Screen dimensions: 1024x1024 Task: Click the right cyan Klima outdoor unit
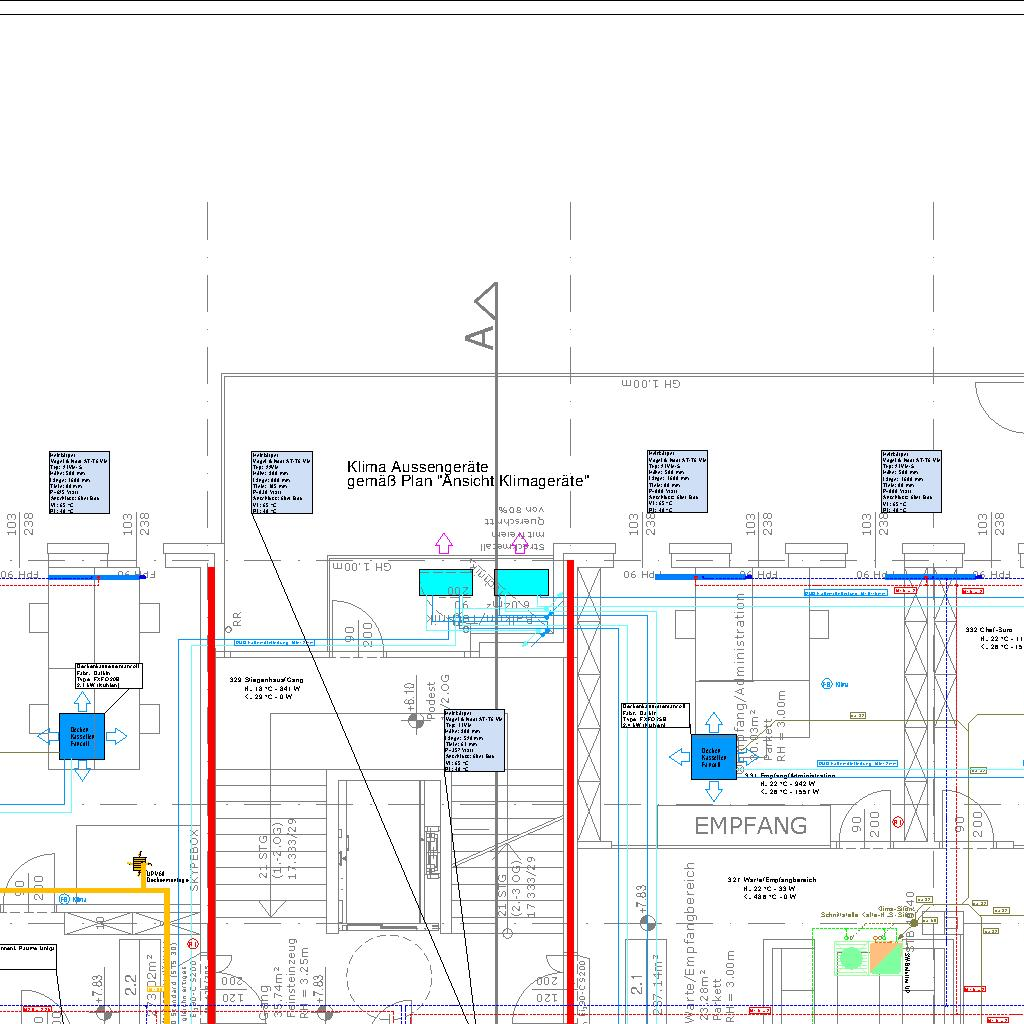(x=522, y=581)
